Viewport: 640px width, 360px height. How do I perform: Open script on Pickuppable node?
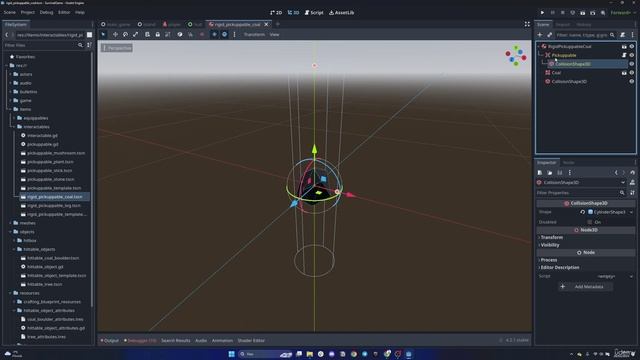coord(624,55)
